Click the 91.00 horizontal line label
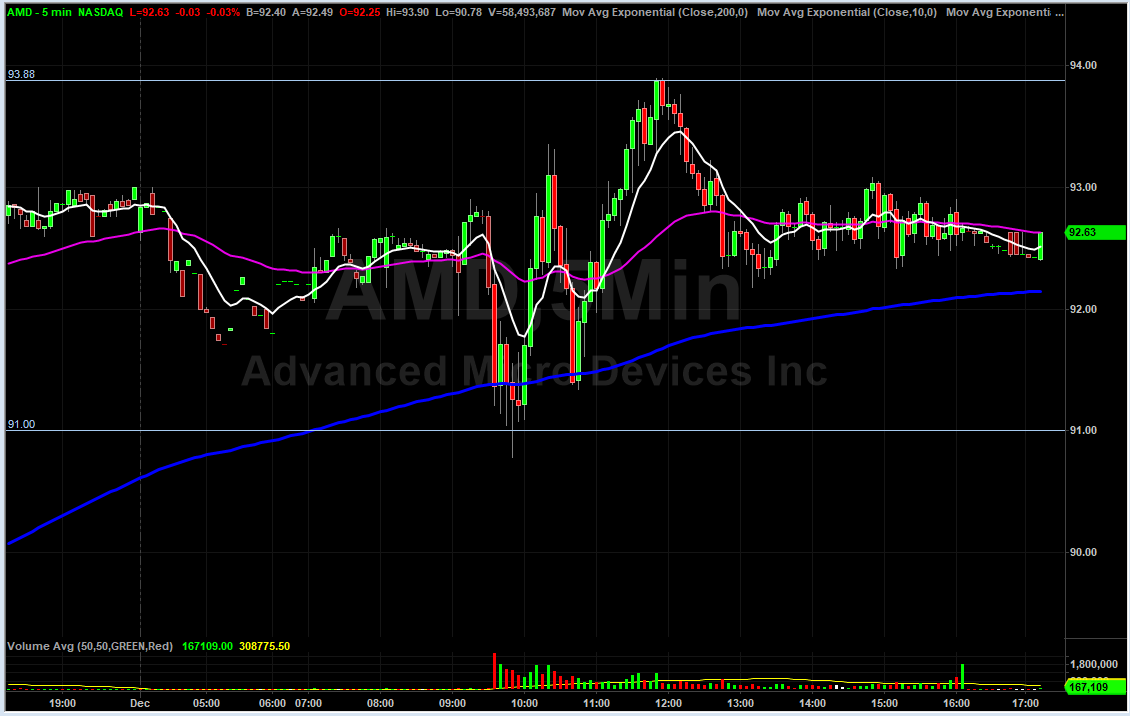The width and height of the screenshot is (1130, 716). coord(21,424)
